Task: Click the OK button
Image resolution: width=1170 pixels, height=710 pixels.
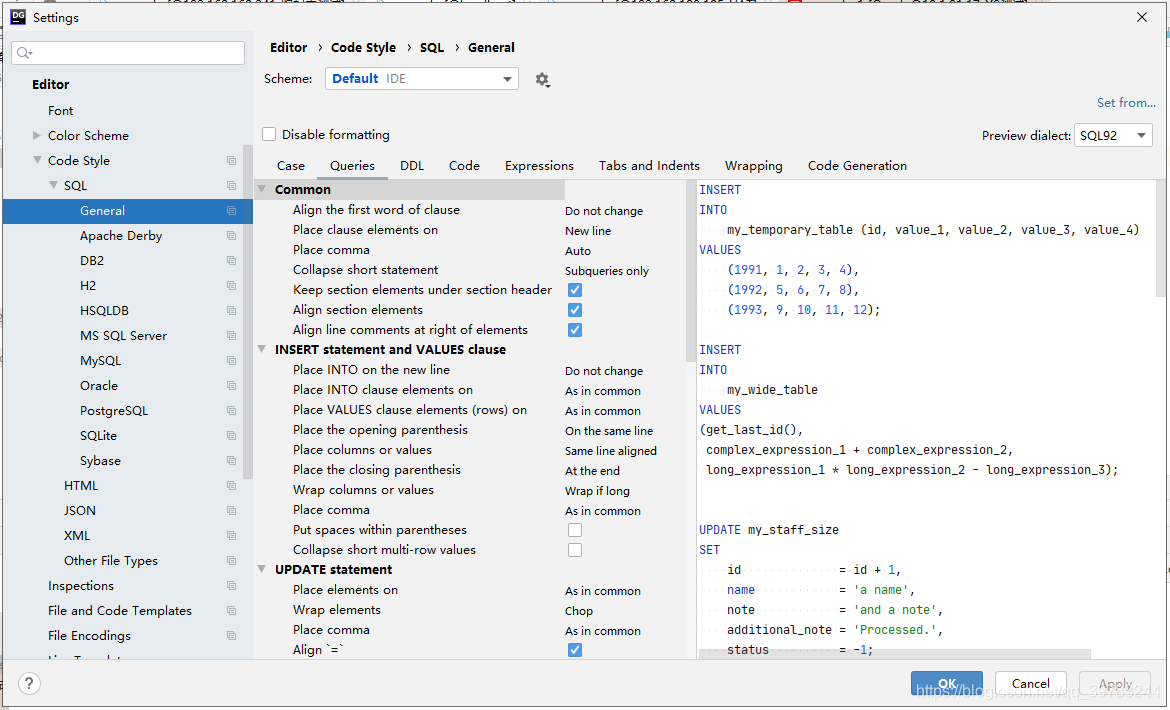Action: 947,683
